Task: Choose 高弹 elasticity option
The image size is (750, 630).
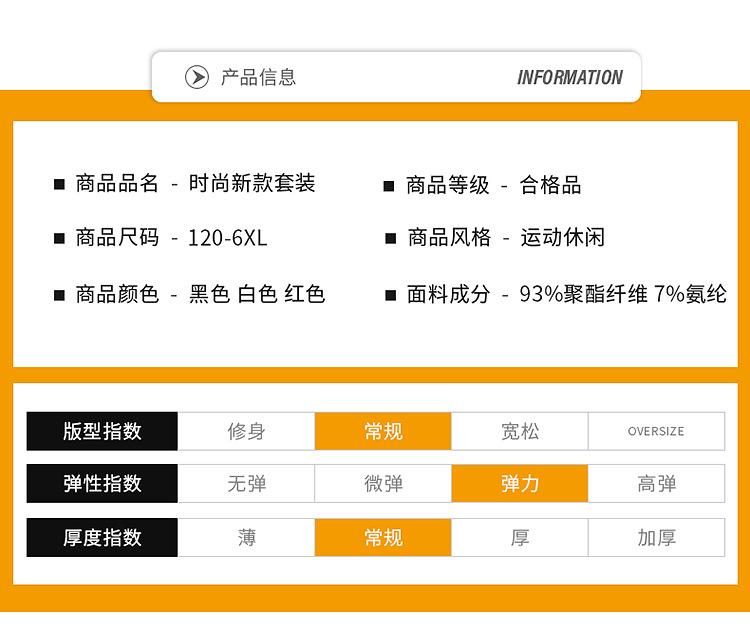Action: click(656, 484)
